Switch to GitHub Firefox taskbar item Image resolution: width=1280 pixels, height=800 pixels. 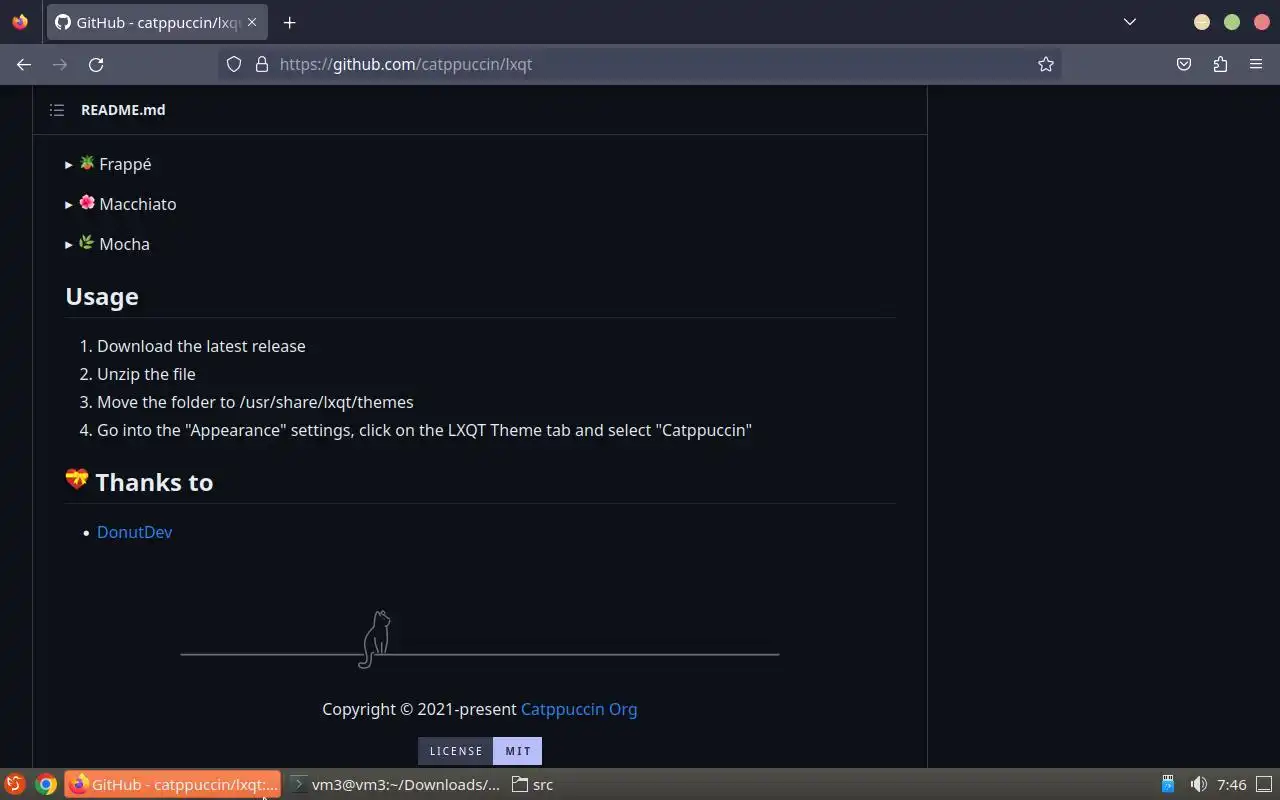pos(173,785)
